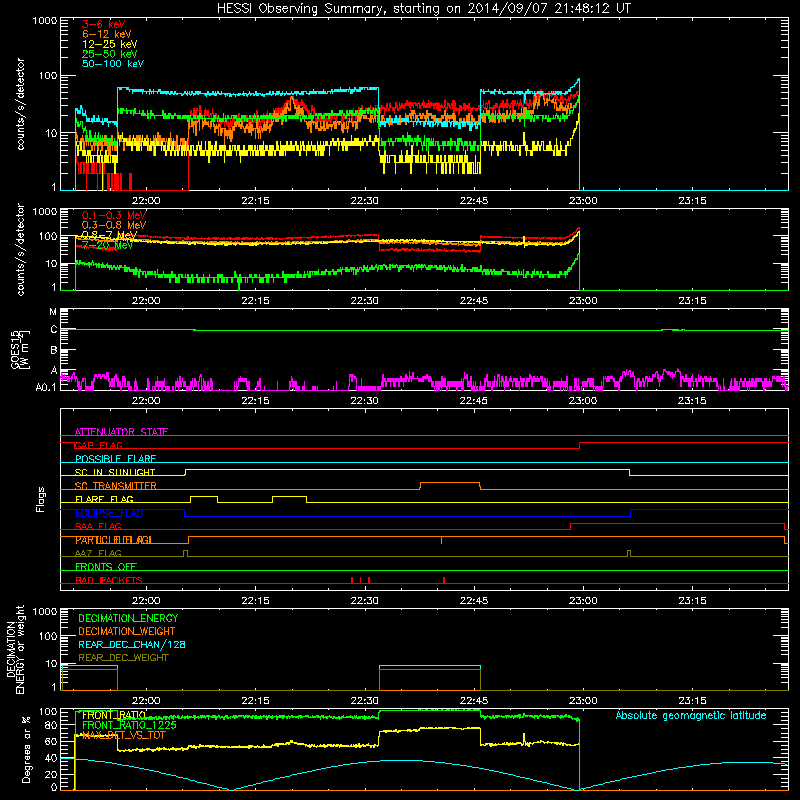
Task: Click the '22:30' time label under the decimation panel
Action: pyautogui.click(x=364, y=701)
